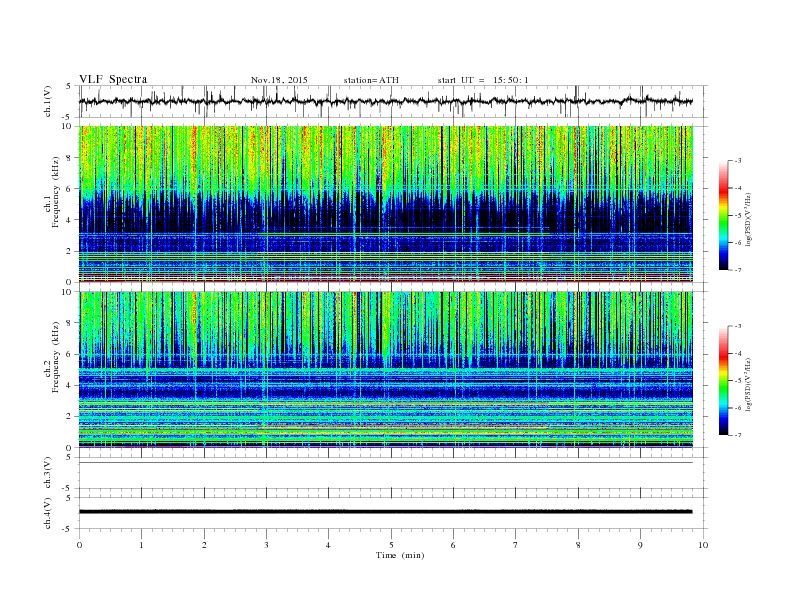Click the 'ch.3(V)' axis label
Viewport: 792px width, 612px height.
tap(48, 473)
